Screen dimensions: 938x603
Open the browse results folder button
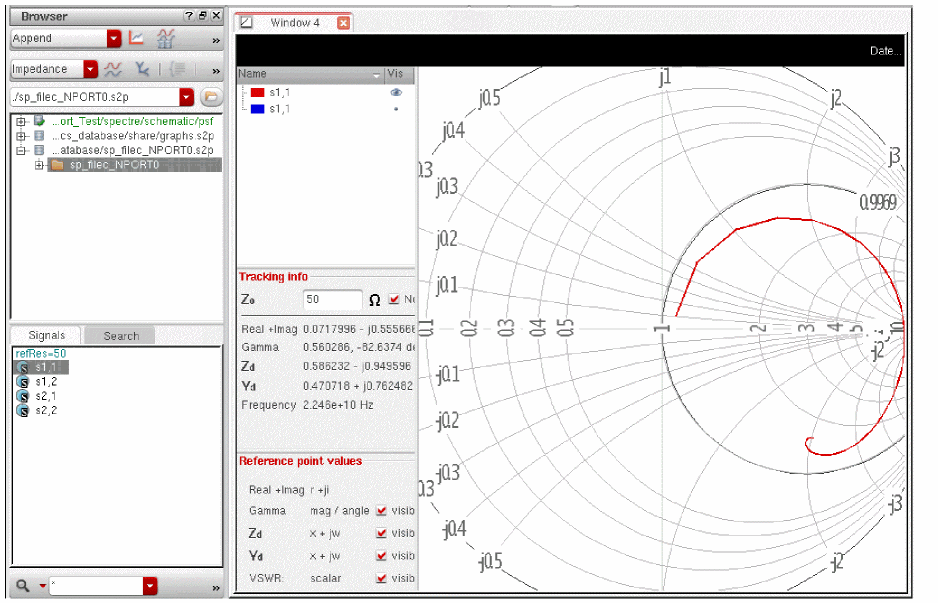(211, 97)
